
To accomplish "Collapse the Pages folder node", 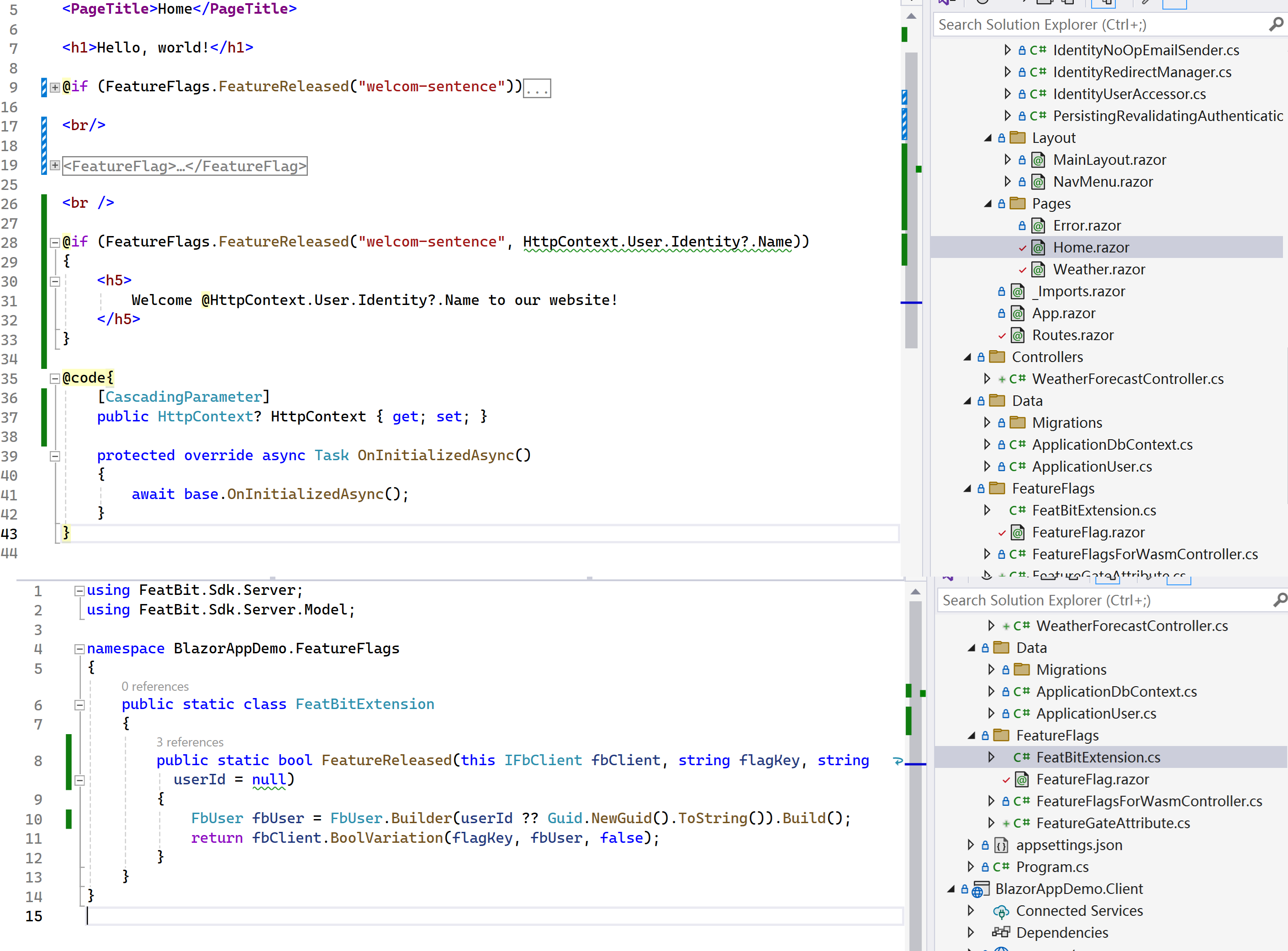I will coord(987,204).
